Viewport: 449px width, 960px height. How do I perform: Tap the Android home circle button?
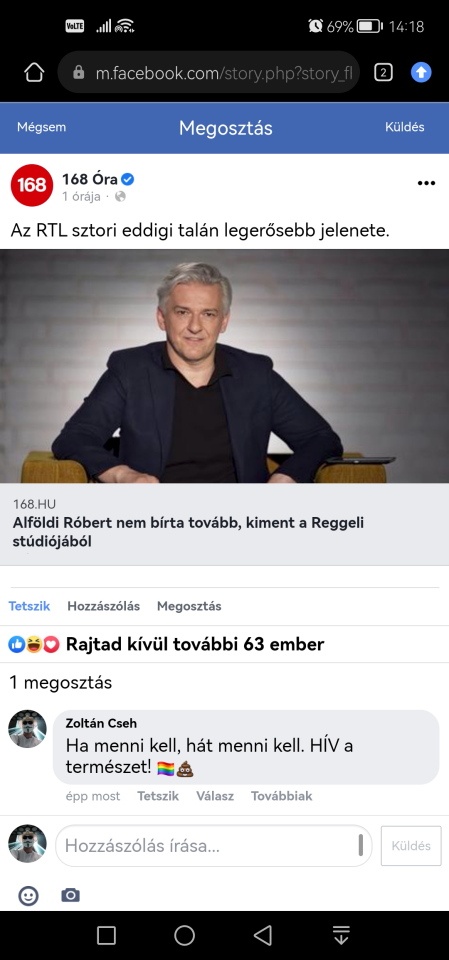184,935
